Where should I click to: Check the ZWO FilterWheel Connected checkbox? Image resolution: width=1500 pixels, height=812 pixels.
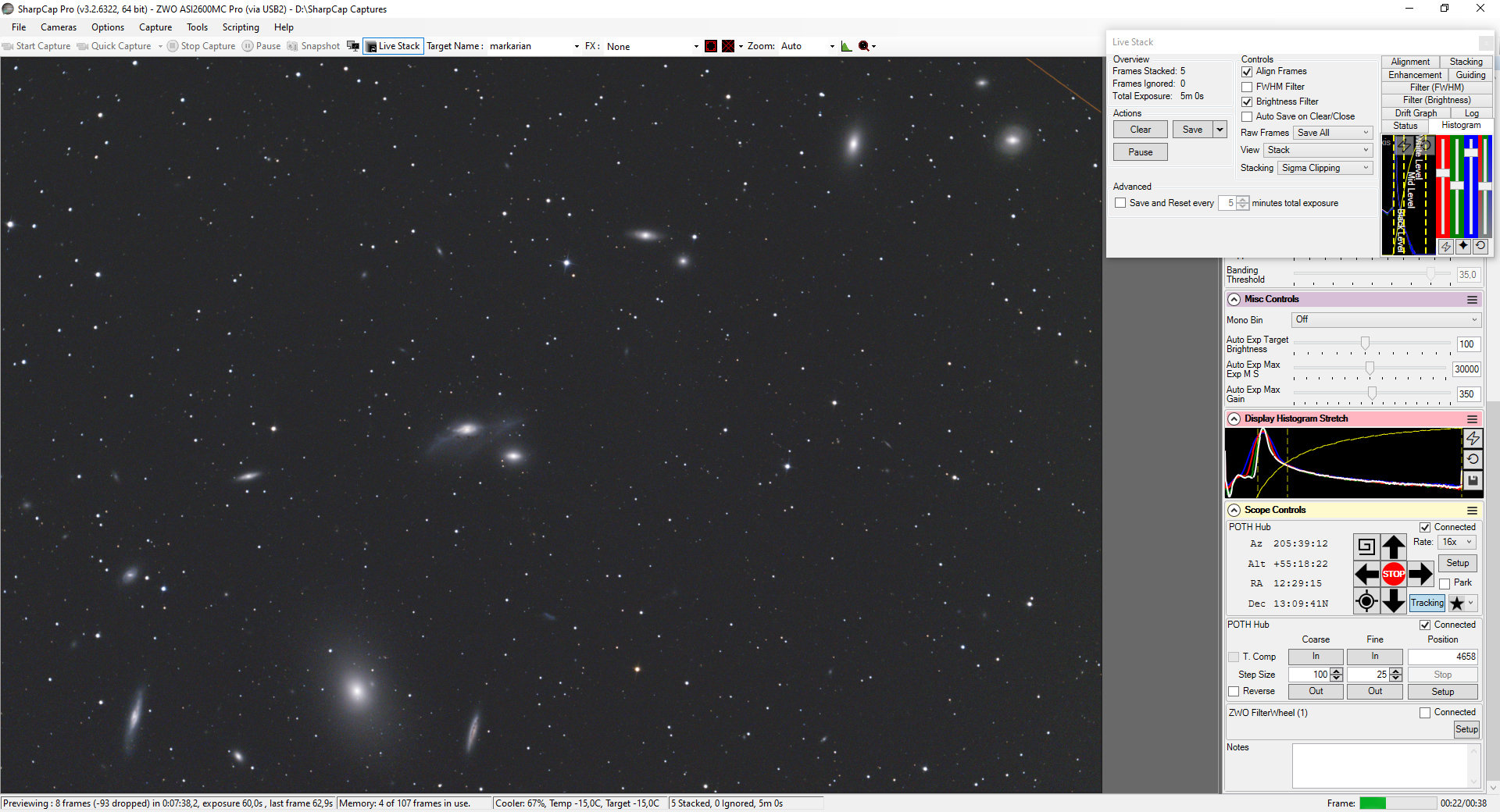click(1425, 713)
